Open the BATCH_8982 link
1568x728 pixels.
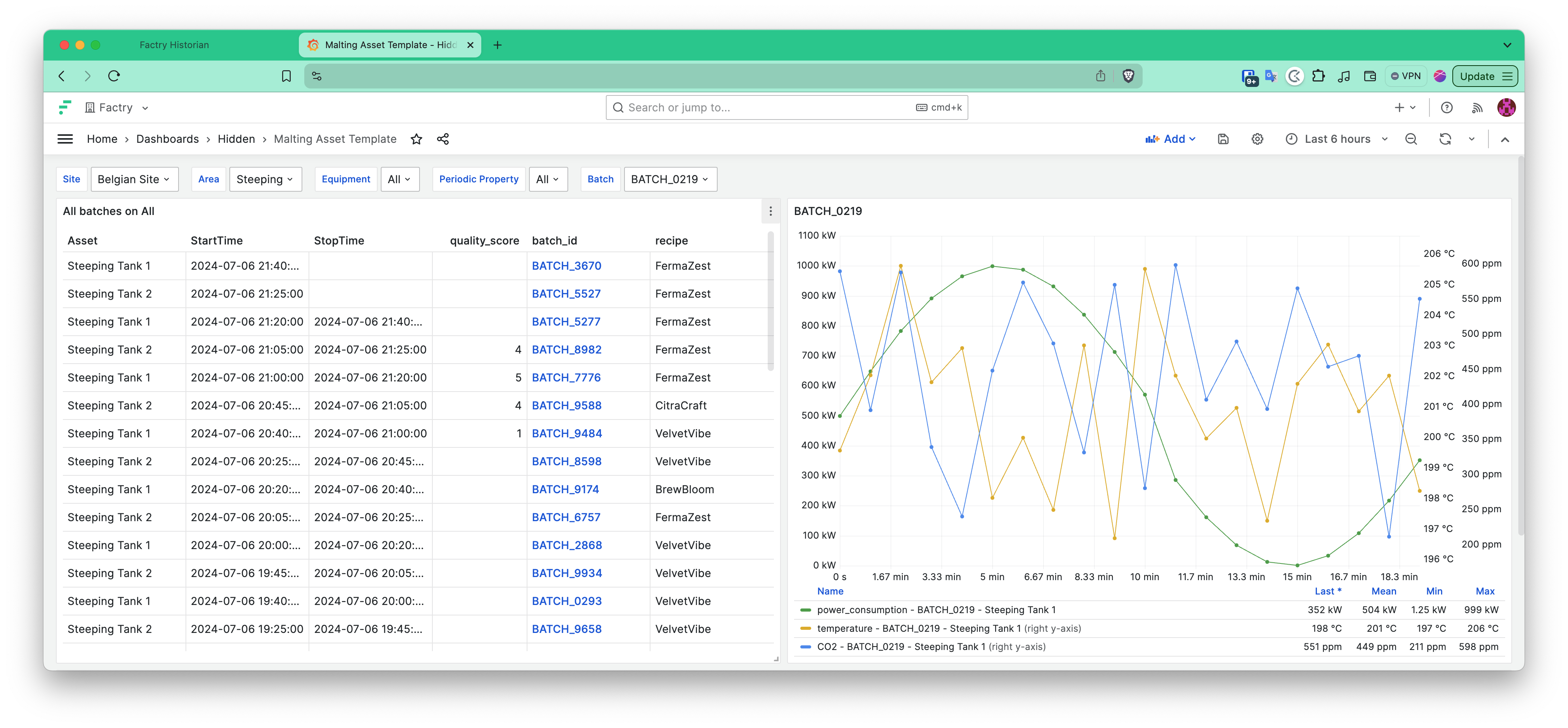pyautogui.click(x=566, y=350)
